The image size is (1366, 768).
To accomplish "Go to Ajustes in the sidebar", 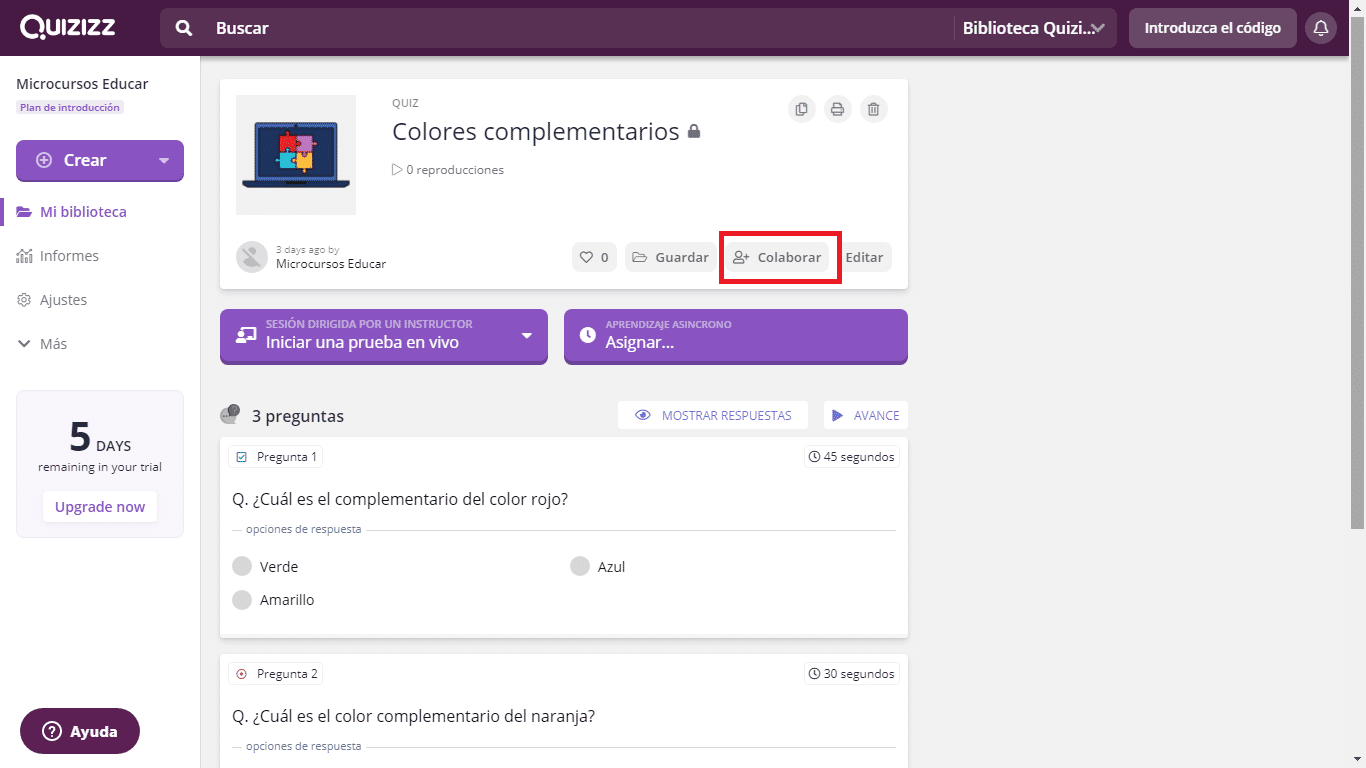I will (62, 300).
